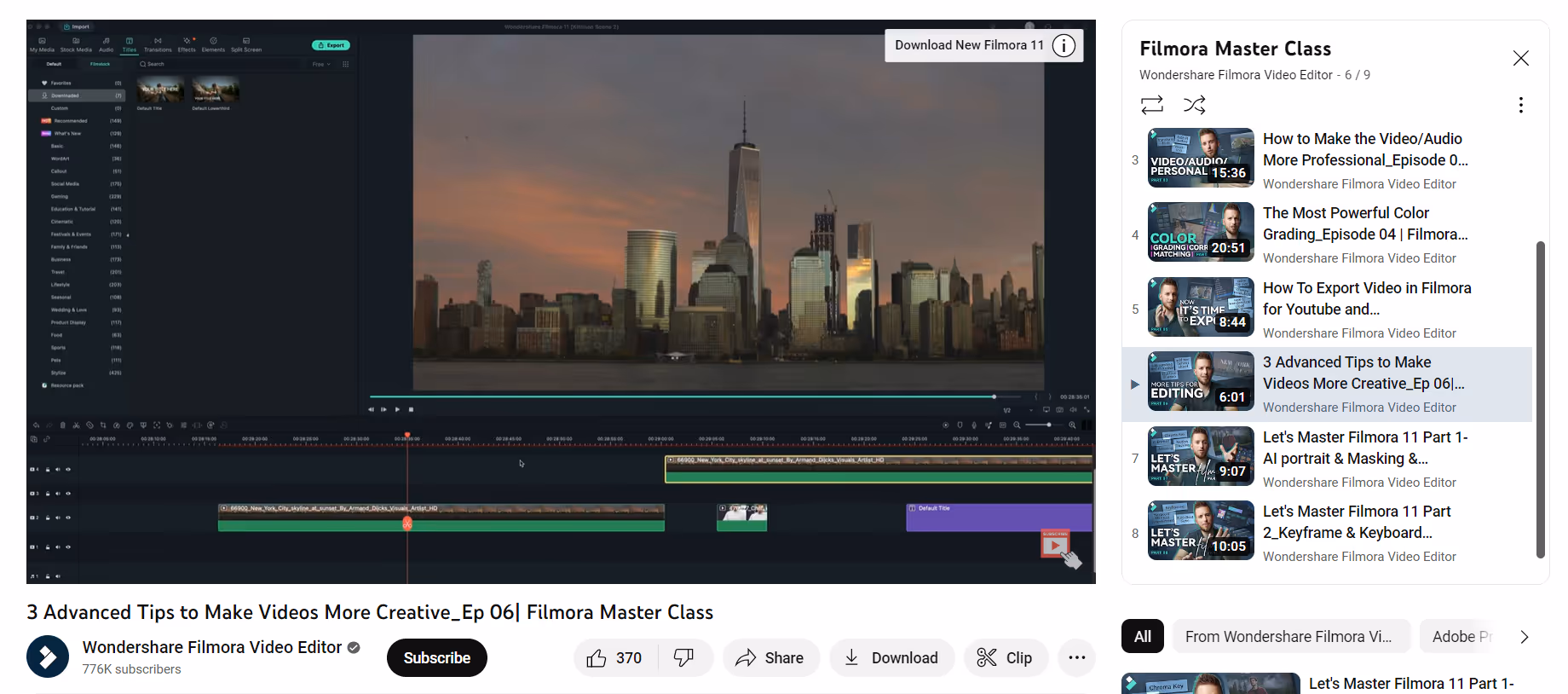This screenshot has width=1568, height=694.
Task: Click the Filmora preview progress bar
Action: [695, 396]
